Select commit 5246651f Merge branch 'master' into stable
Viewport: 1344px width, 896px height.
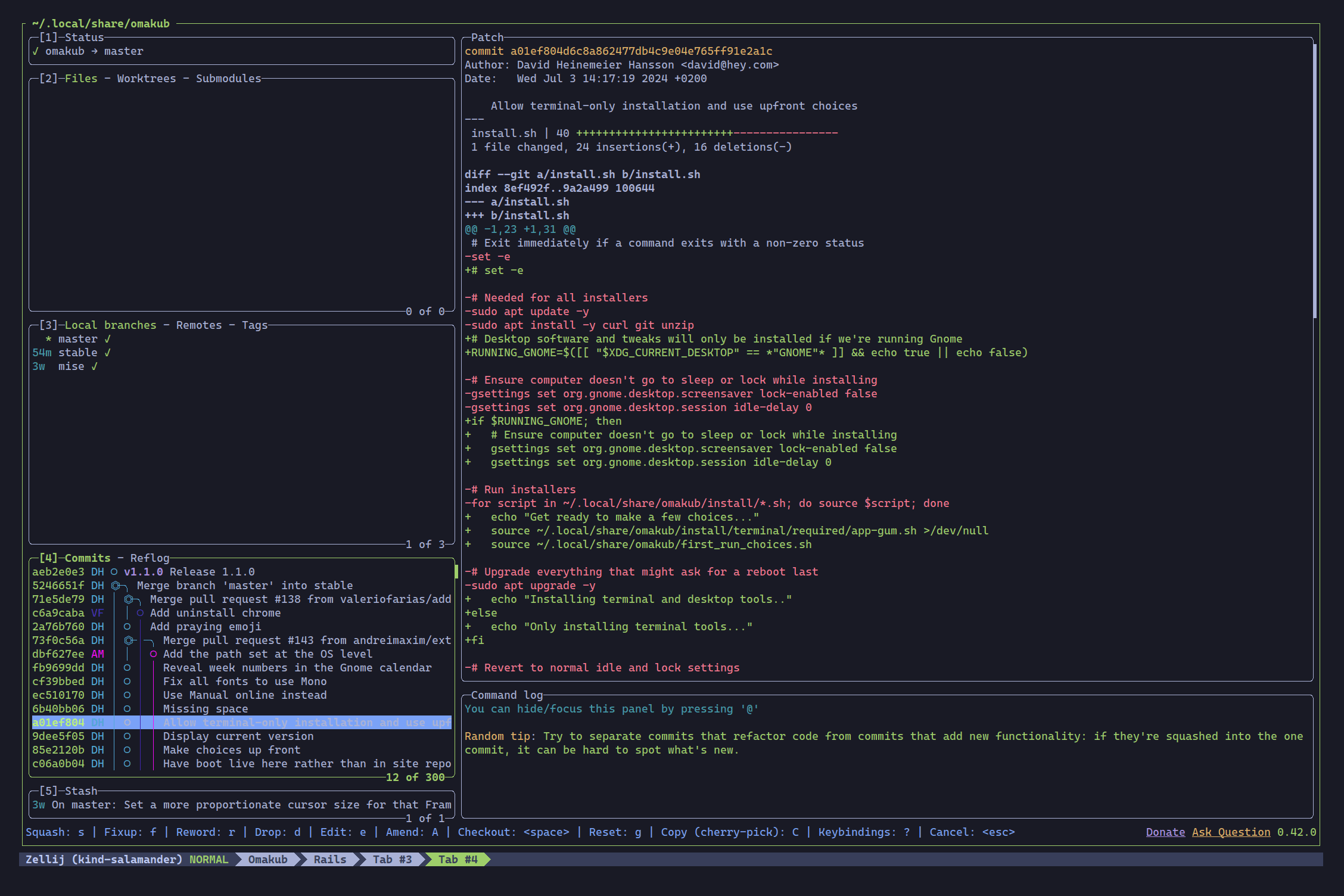241,586
